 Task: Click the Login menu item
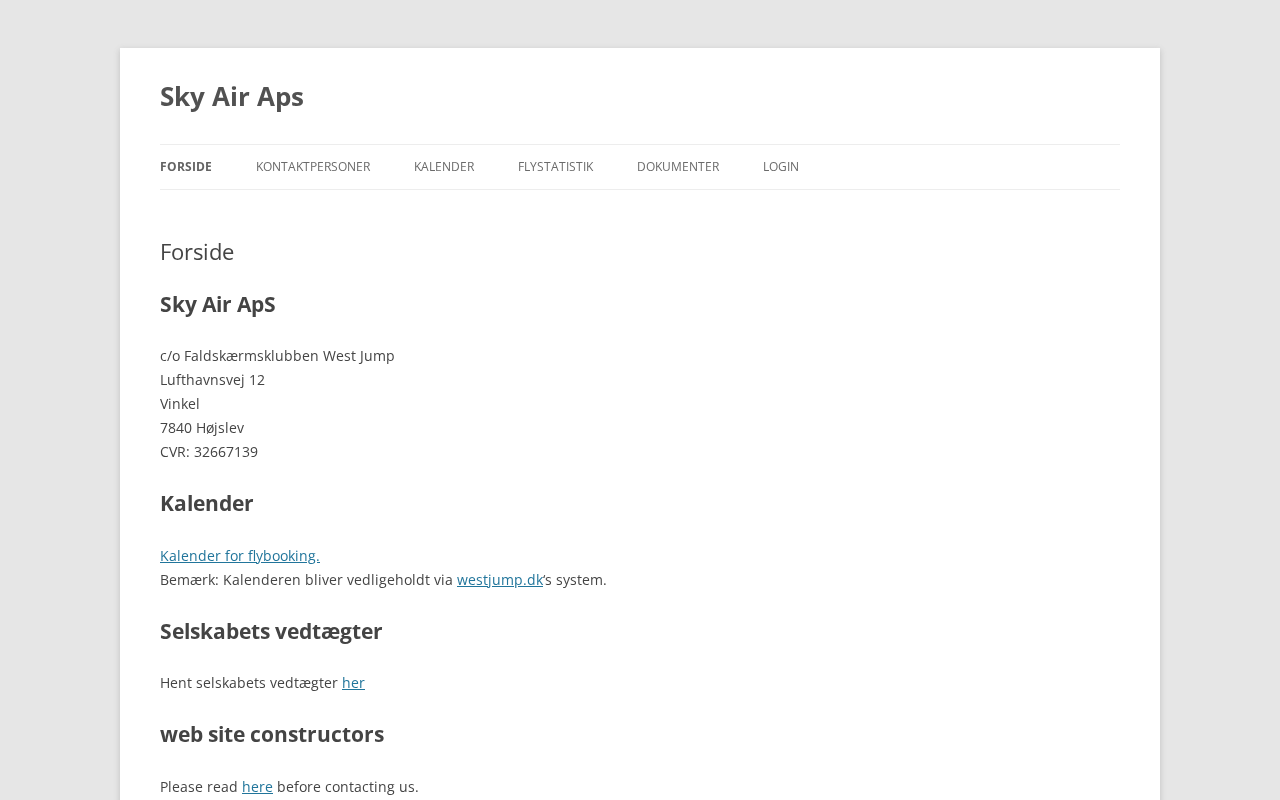[x=781, y=167]
